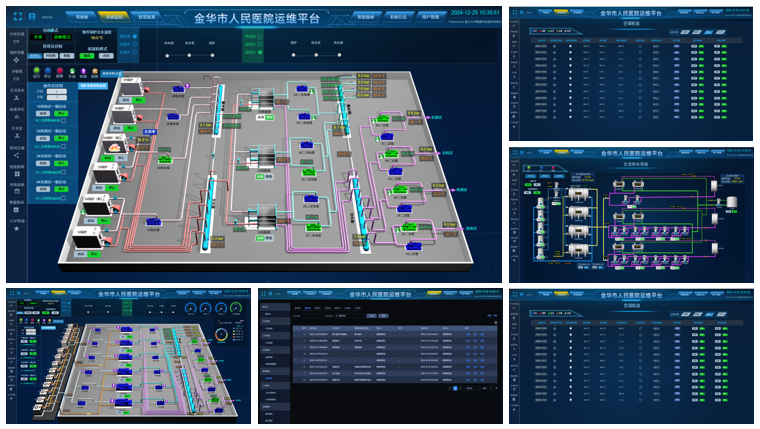Click the 2024-12-25 10:35:51 timestamp
The image size is (760, 429).
475,13
